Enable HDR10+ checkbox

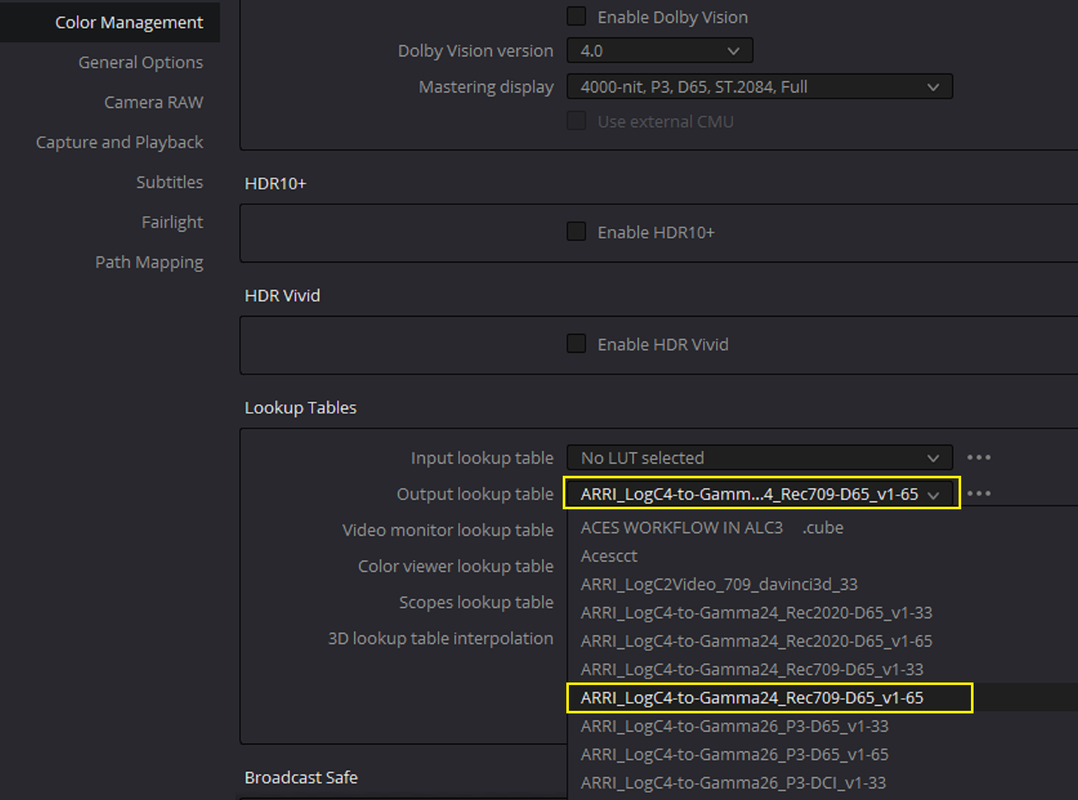pyautogui.click(x=576, y=232)
